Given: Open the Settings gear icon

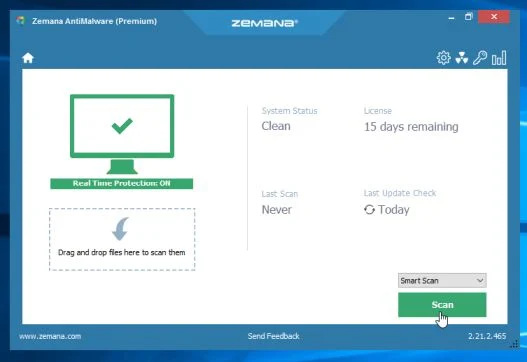Looking at the screenshot, I should [x=444, y=58].
